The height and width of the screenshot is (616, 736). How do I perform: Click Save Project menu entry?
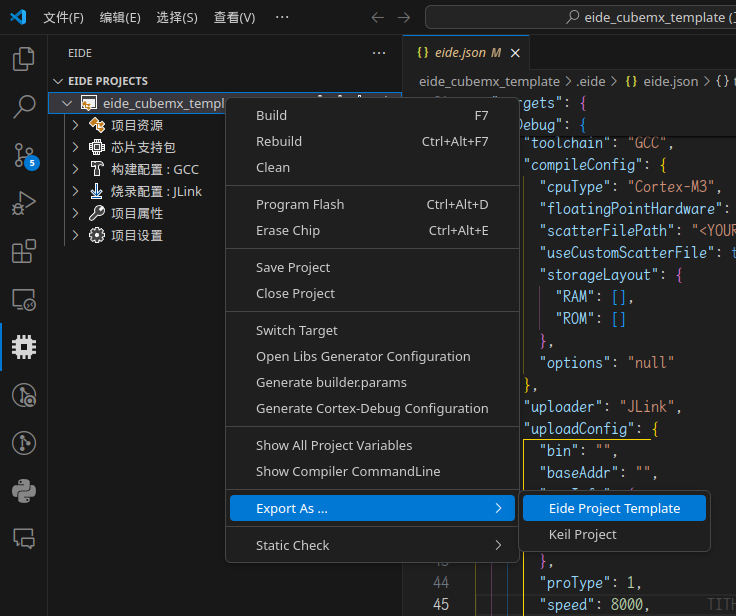[372, 268]
